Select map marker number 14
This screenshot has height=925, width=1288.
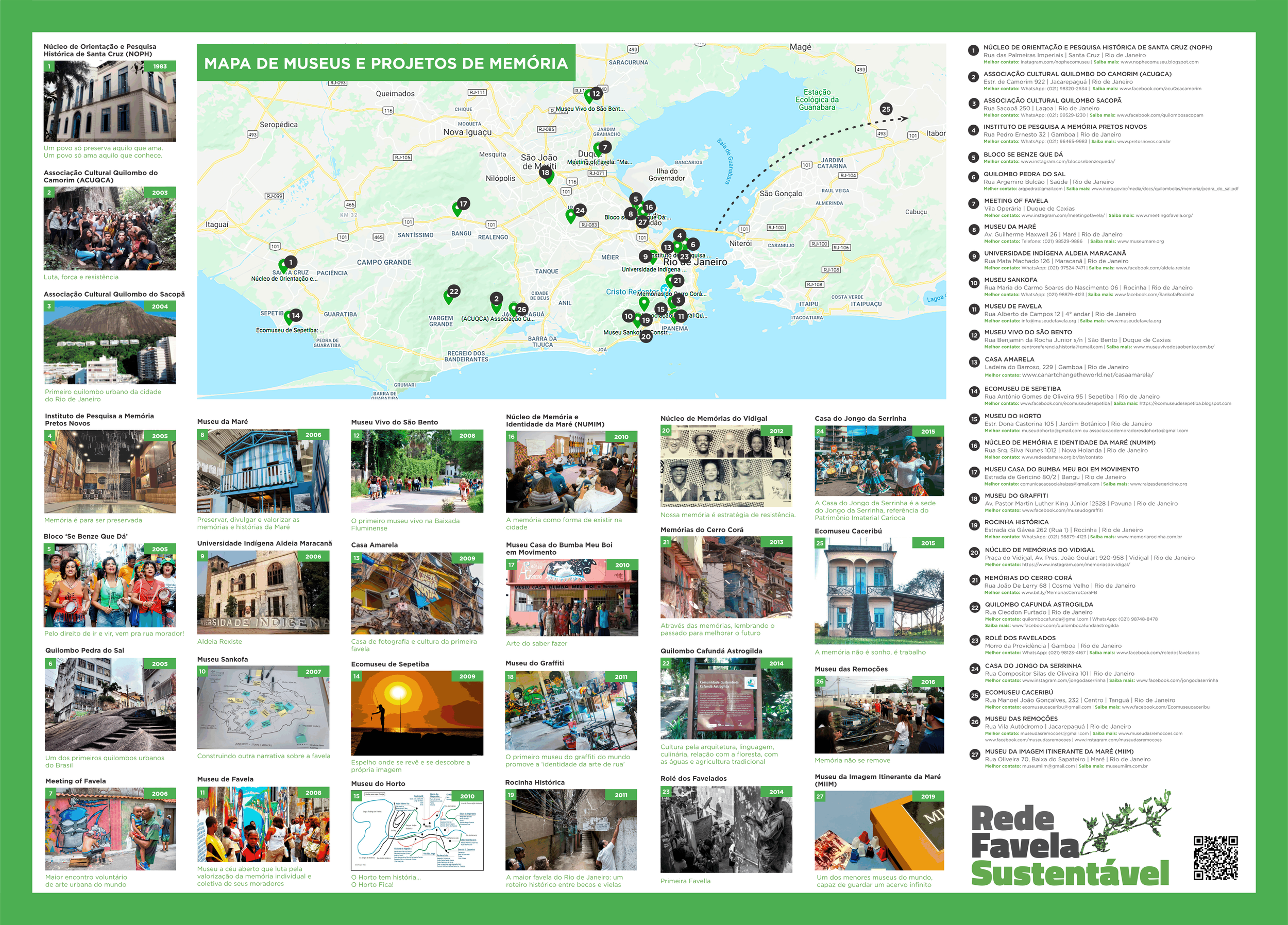click(x=295, y=315)
